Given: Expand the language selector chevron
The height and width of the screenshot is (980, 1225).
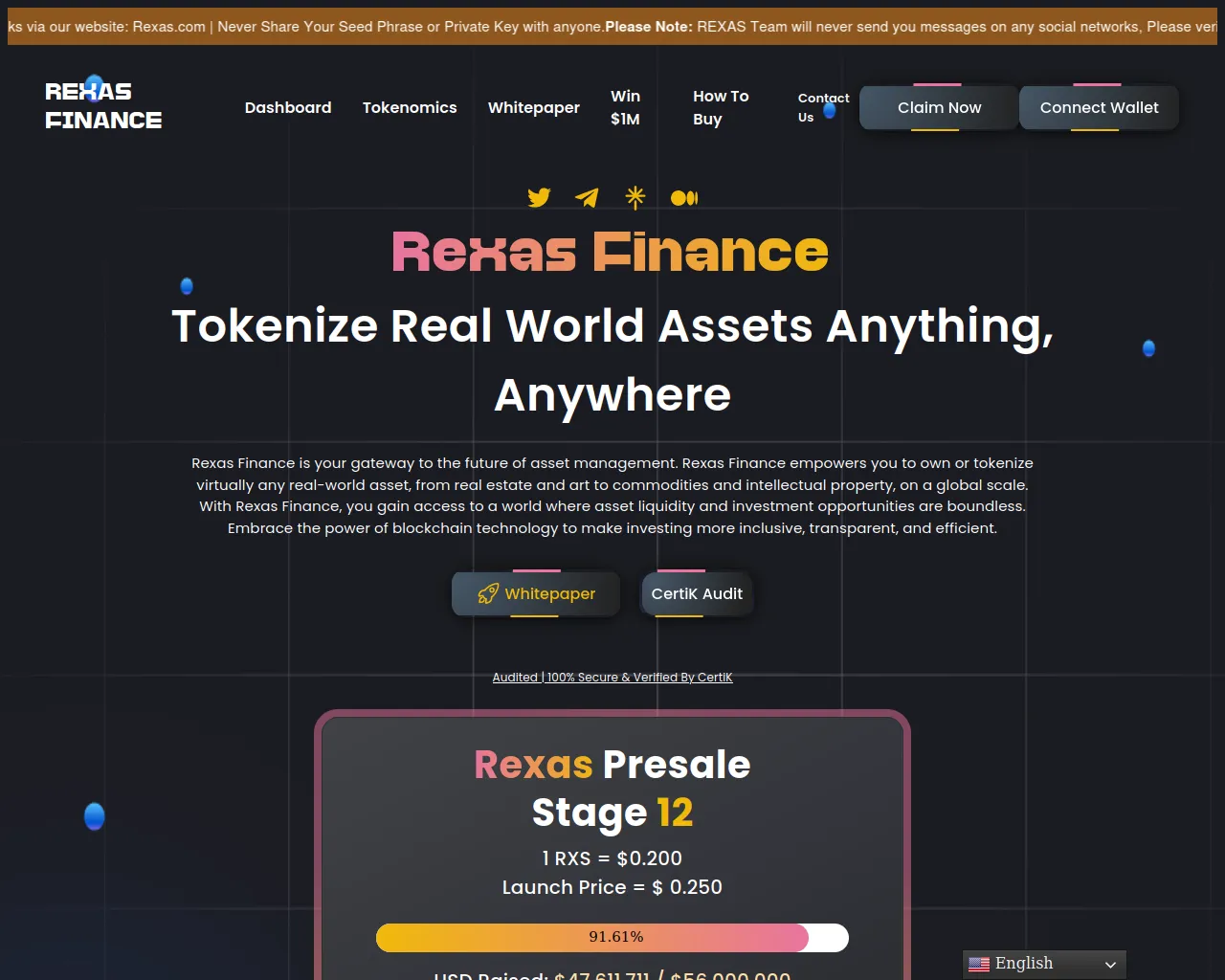Looking at the screenshot, I should click(x=1110, y=965).
